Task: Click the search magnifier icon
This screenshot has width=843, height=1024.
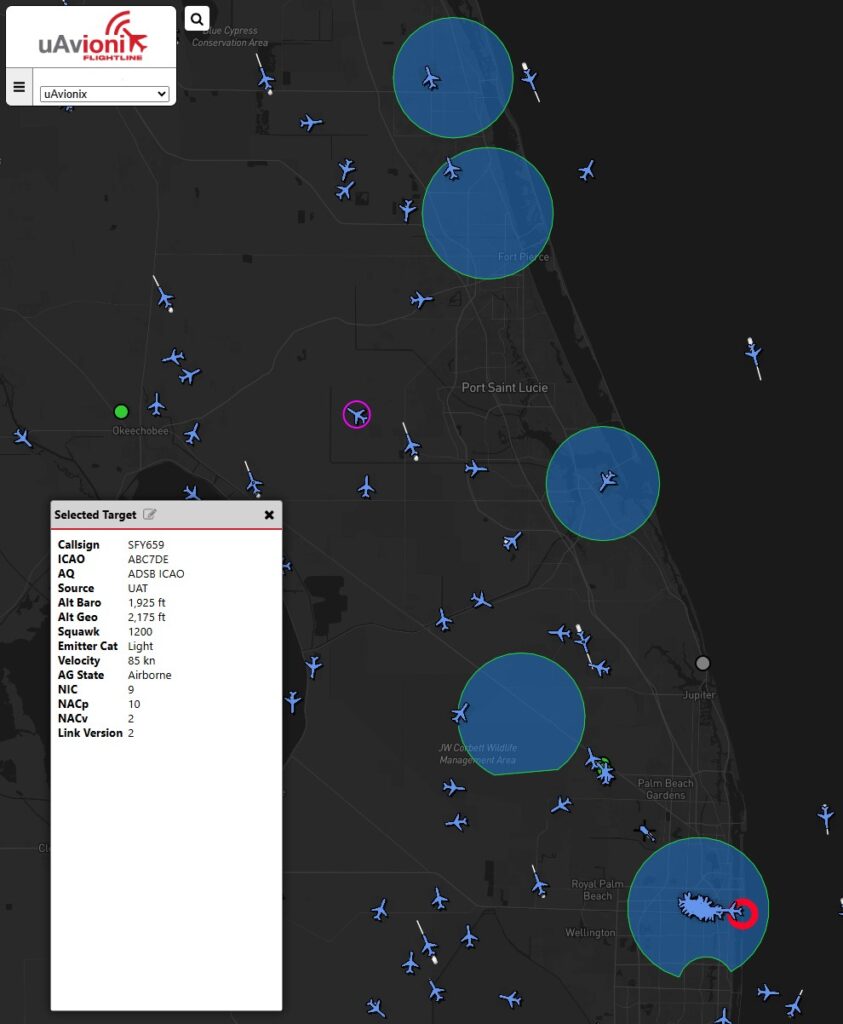Action: 197,18
